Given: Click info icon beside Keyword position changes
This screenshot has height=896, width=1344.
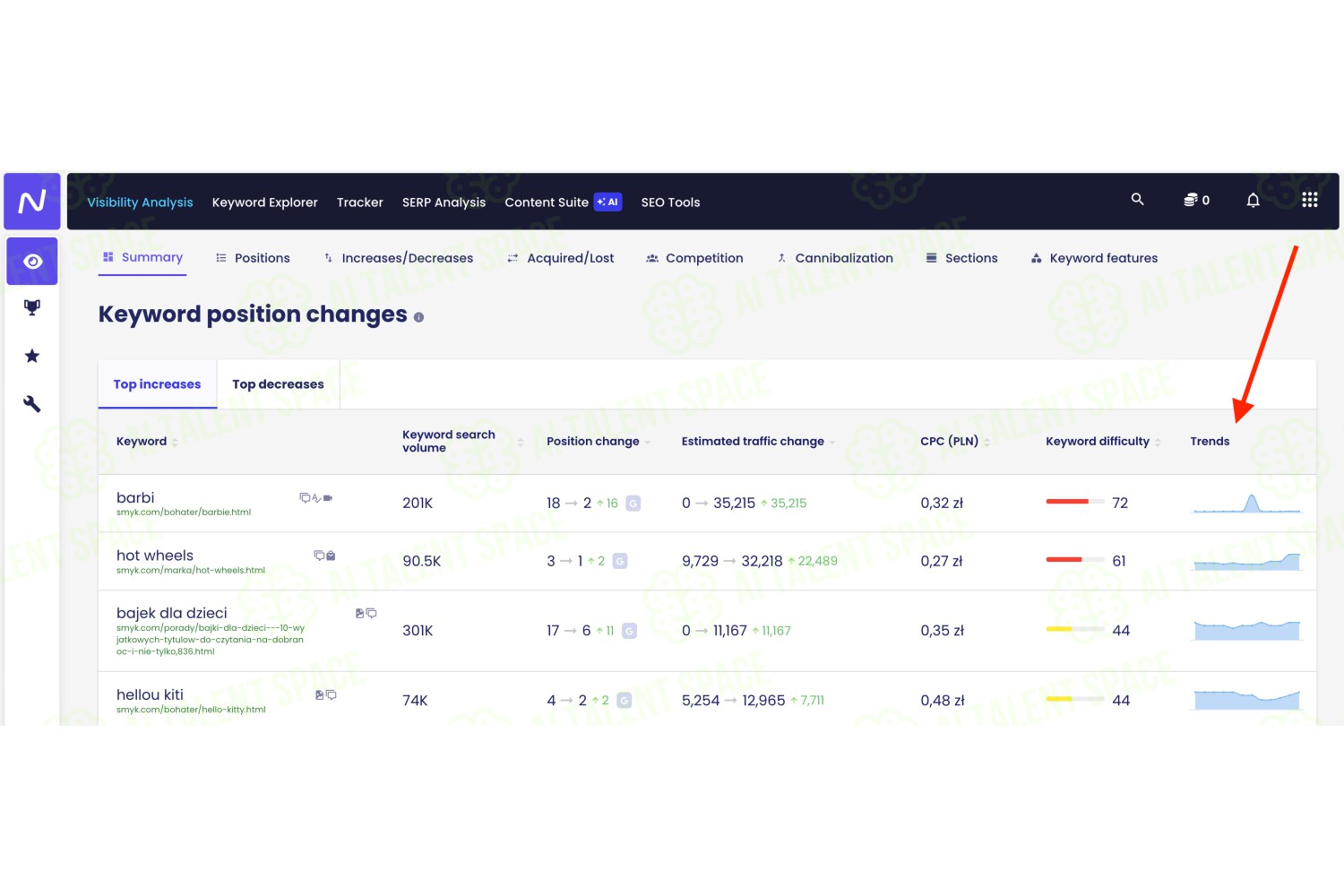Looking at the screenshot, I should pos(418,317).
